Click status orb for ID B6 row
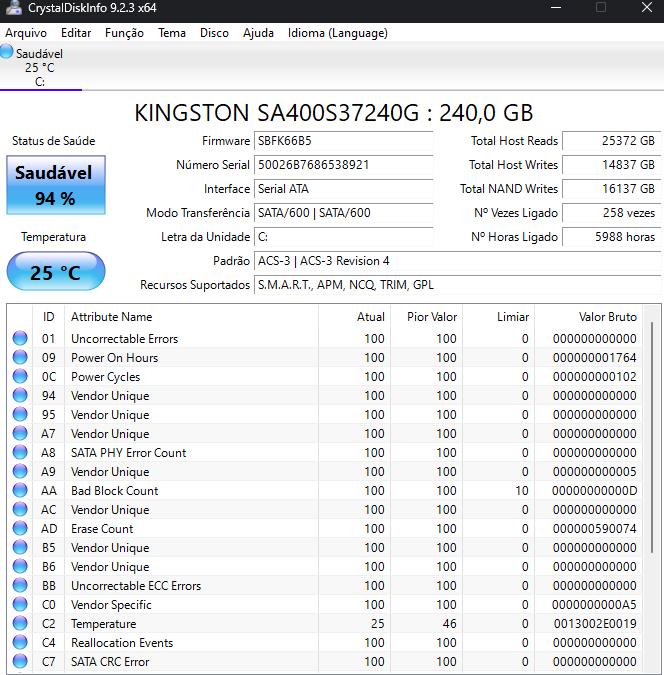The width and height of the screenshot is (664, 675). pyautogui.click(x=20, y=566)
